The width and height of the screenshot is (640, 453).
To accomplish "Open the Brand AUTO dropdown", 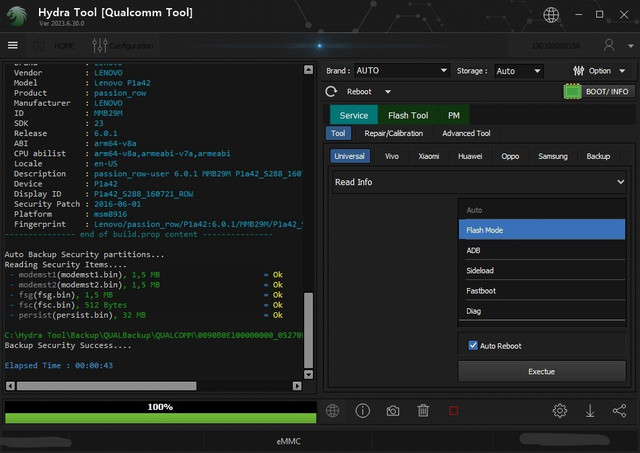I will (x=402, y=71).
